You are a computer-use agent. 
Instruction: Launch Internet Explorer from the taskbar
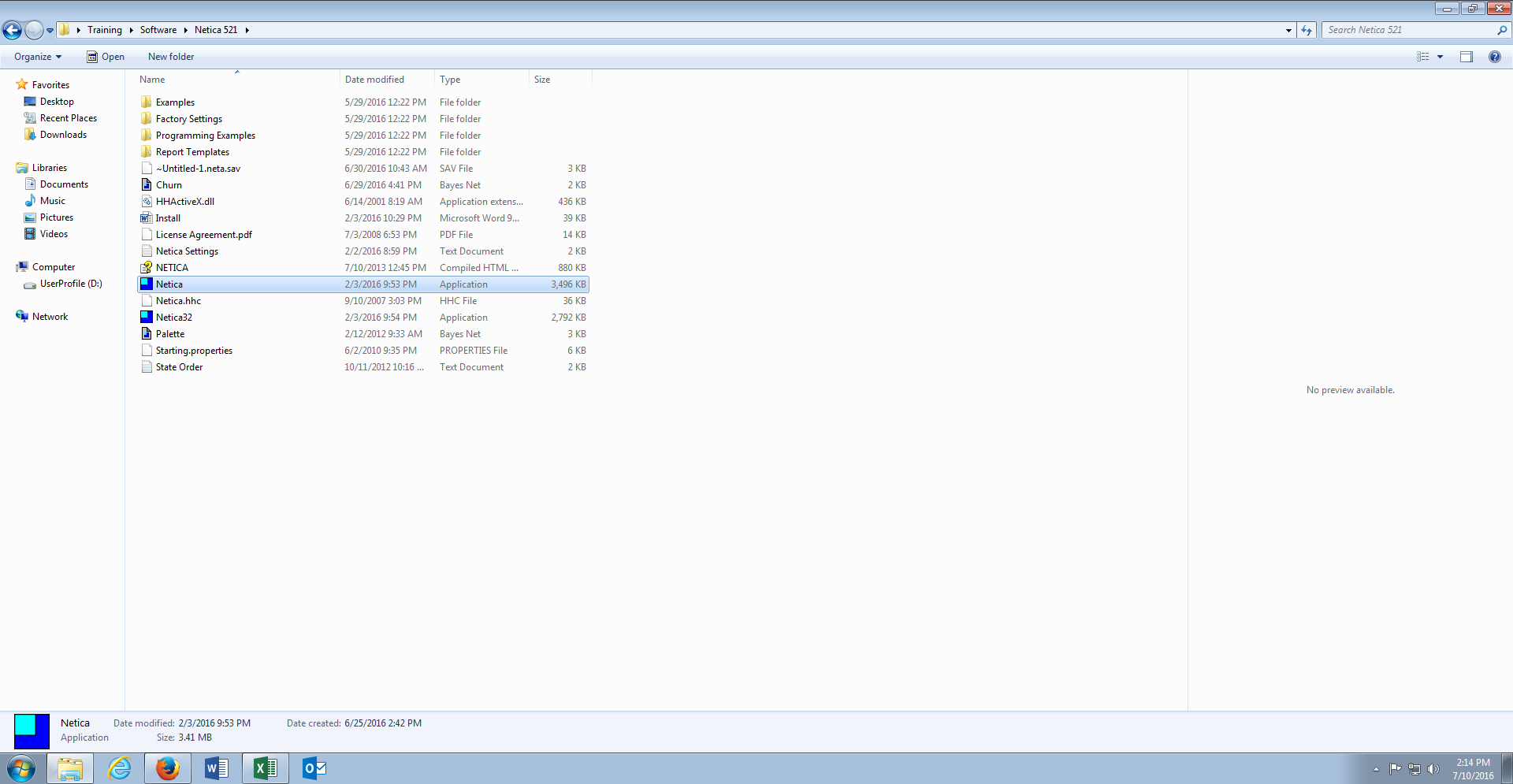[119, 768]
